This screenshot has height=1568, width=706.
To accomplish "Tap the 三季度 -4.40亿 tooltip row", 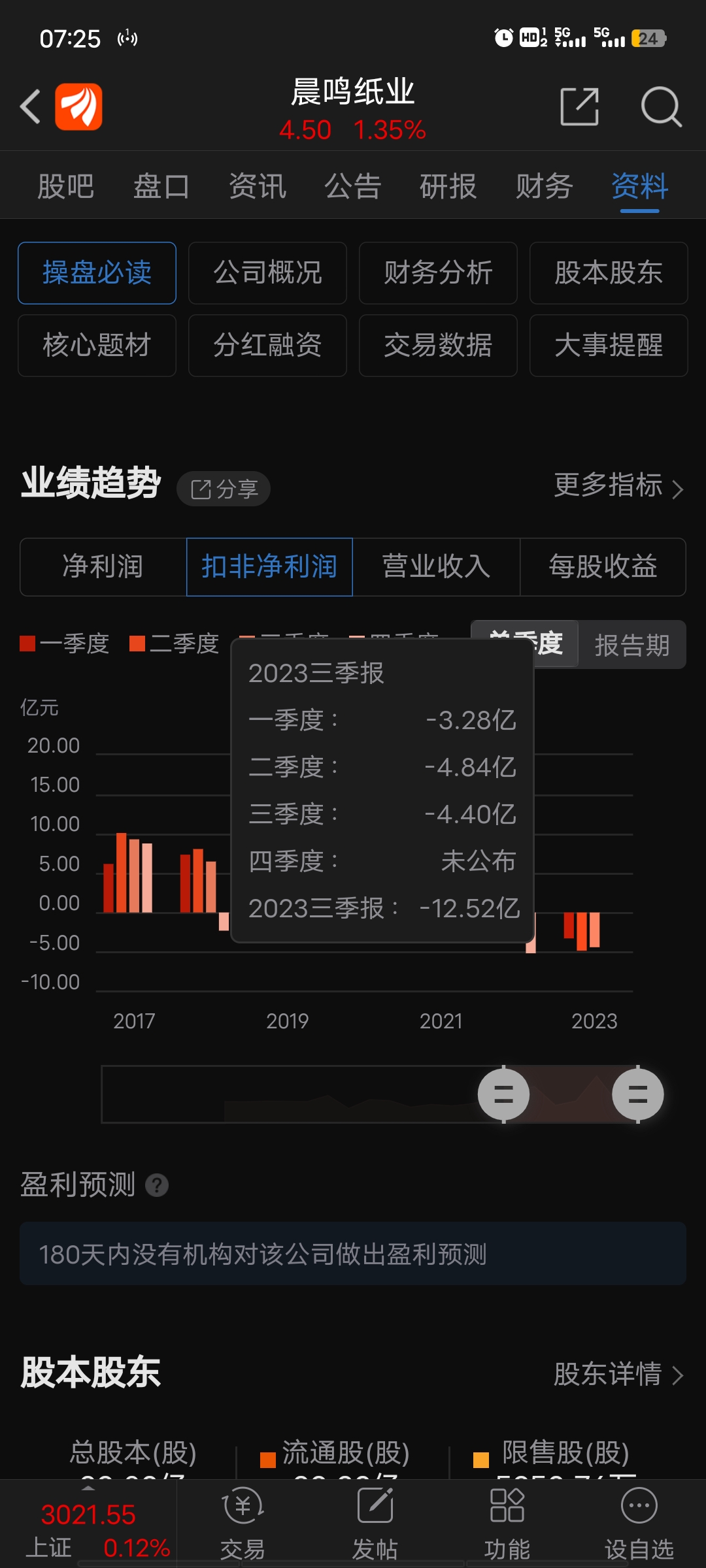I will 382,814.
